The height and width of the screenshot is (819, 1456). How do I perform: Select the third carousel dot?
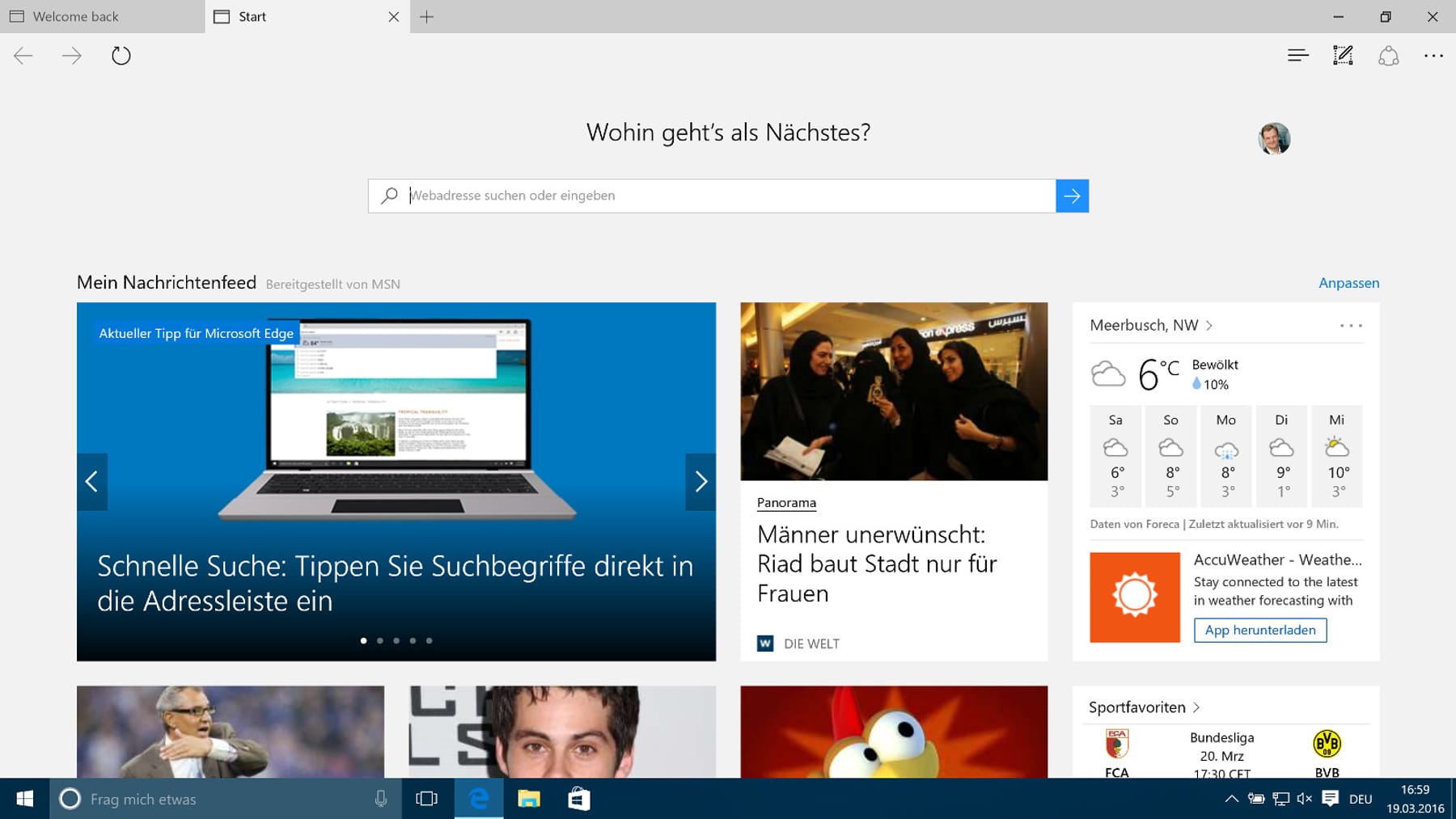click(x=396, y=640)
